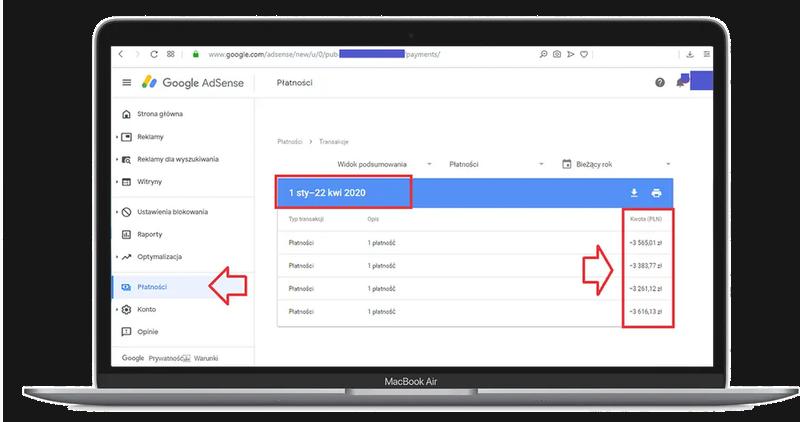The width and height of the screenshot is (800, 422).
Task: Click the green padlock security icon
Action: coord(195,54)
